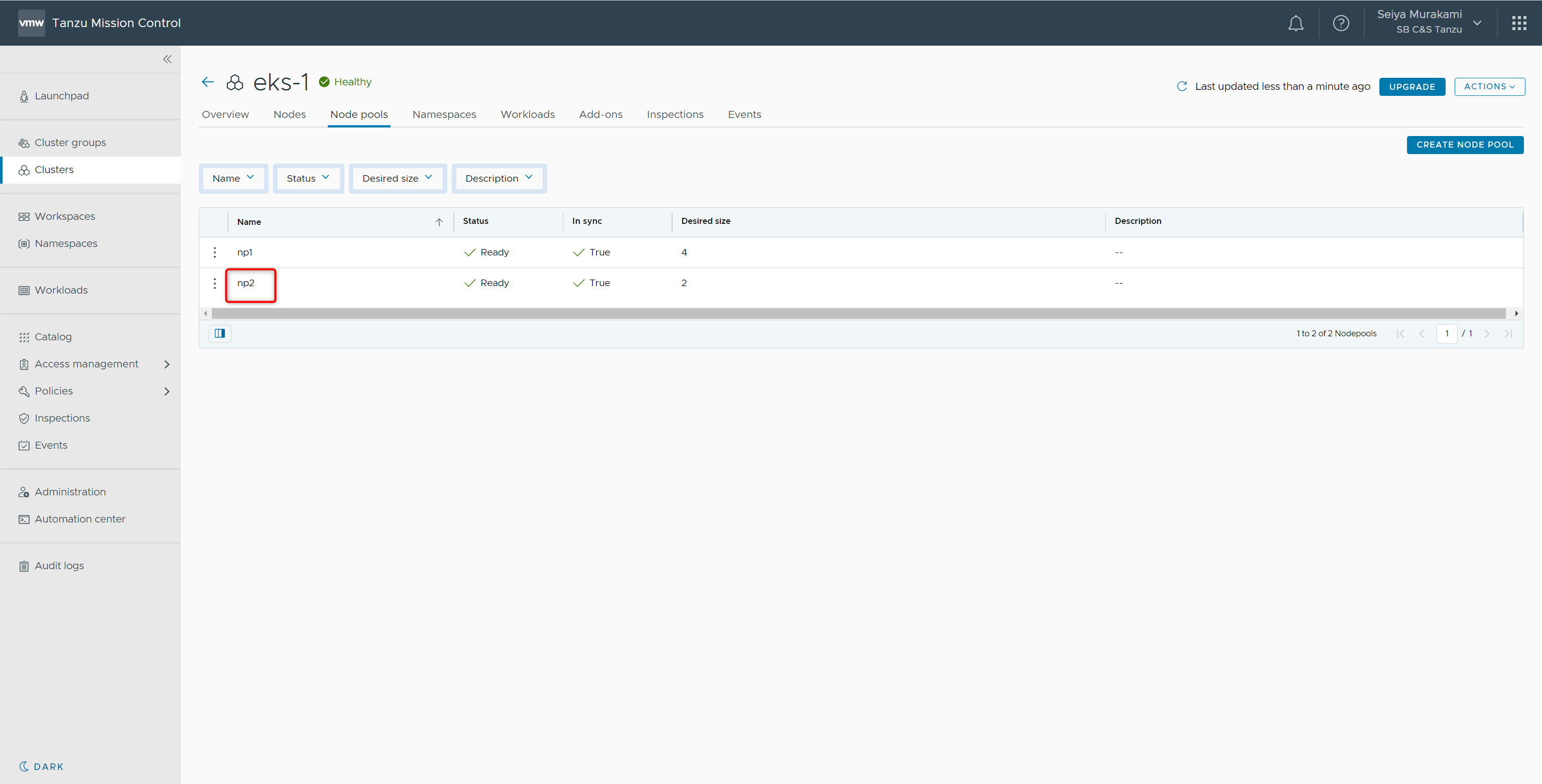The height and width of the screenshot is (784, 1542).
Task: Click the page number input field
Action: pos(1446,333)
